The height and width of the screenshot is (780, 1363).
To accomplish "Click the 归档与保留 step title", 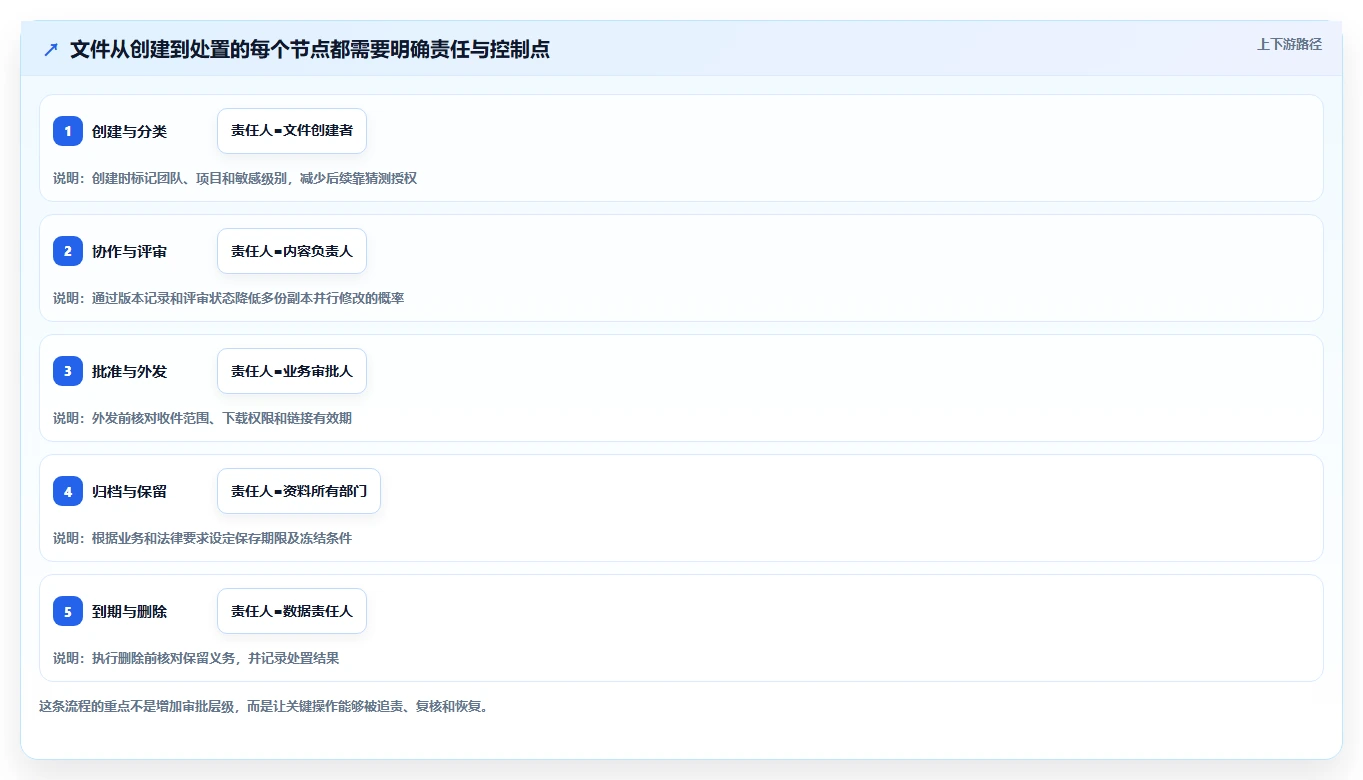I will [129, 491].
